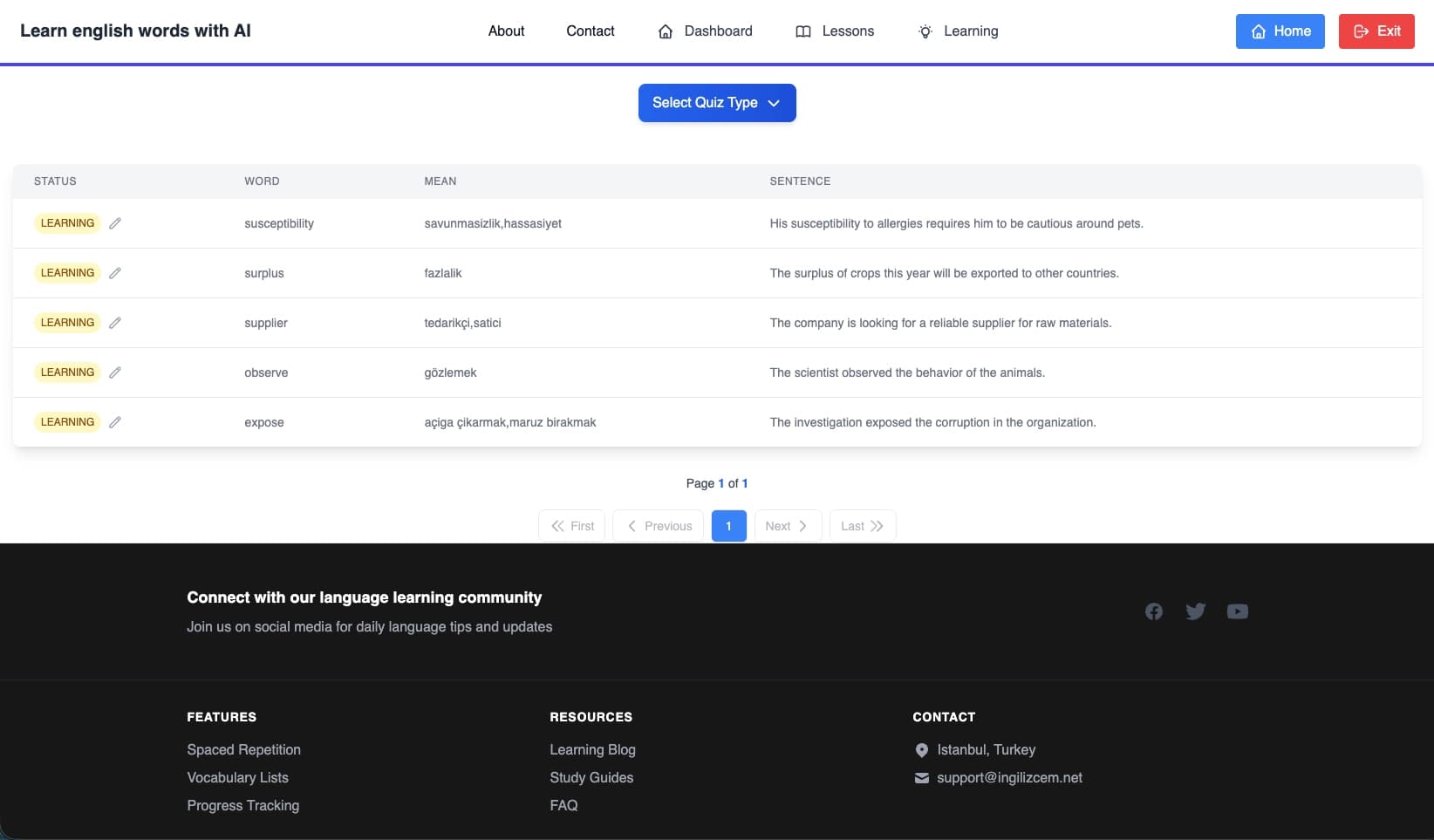The height and width of the screenshot is (840, 1434).
Task: Click the Exit button
Action: [1376, 31]
